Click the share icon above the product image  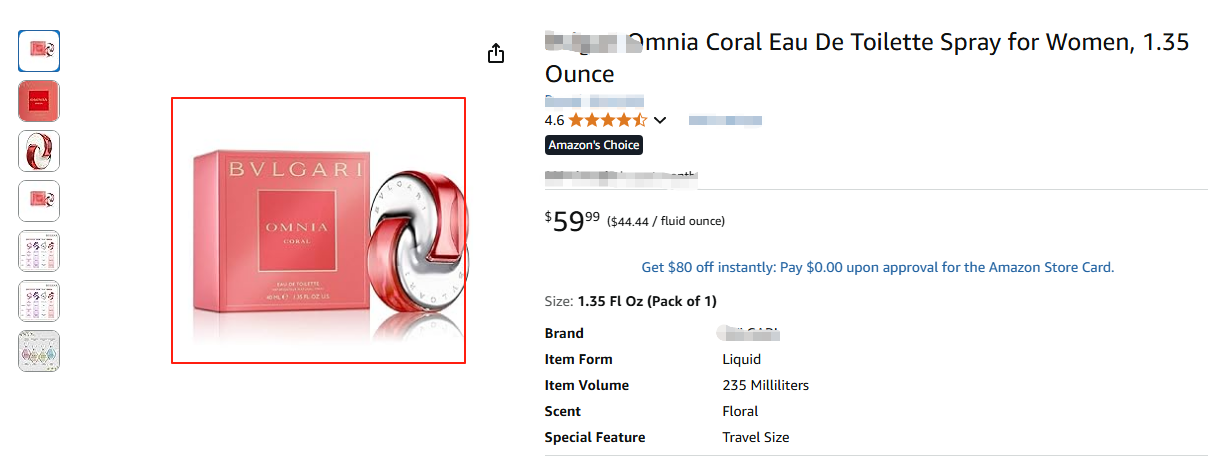[496, 54]
